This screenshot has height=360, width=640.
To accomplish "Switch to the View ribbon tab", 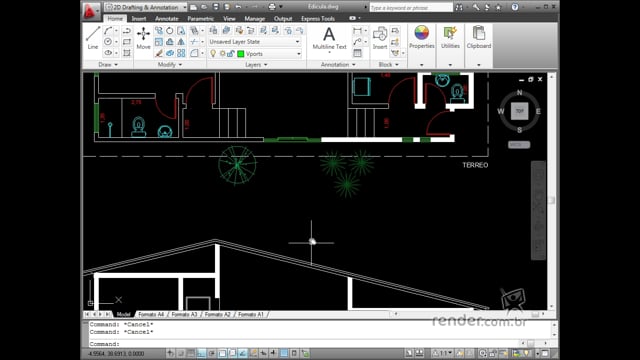I will coord(229,19).
